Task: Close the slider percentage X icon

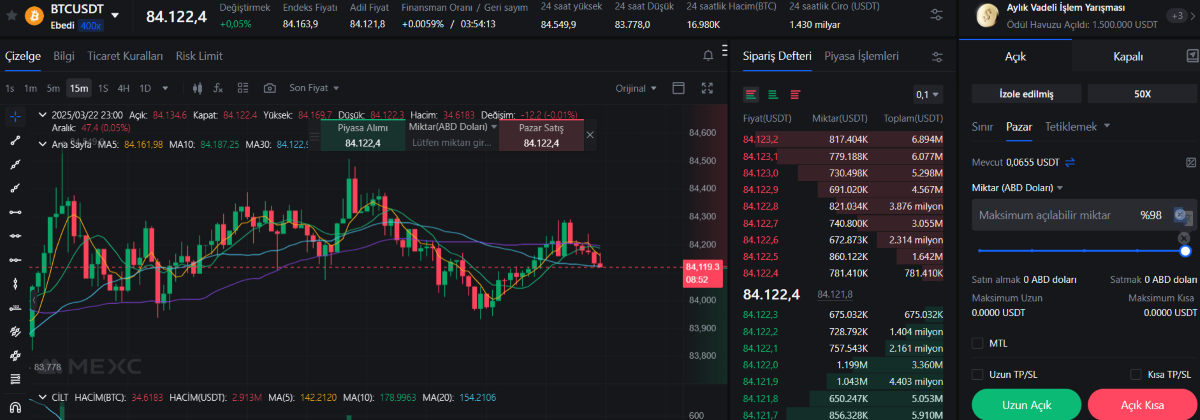Action: pos(1185,237)
